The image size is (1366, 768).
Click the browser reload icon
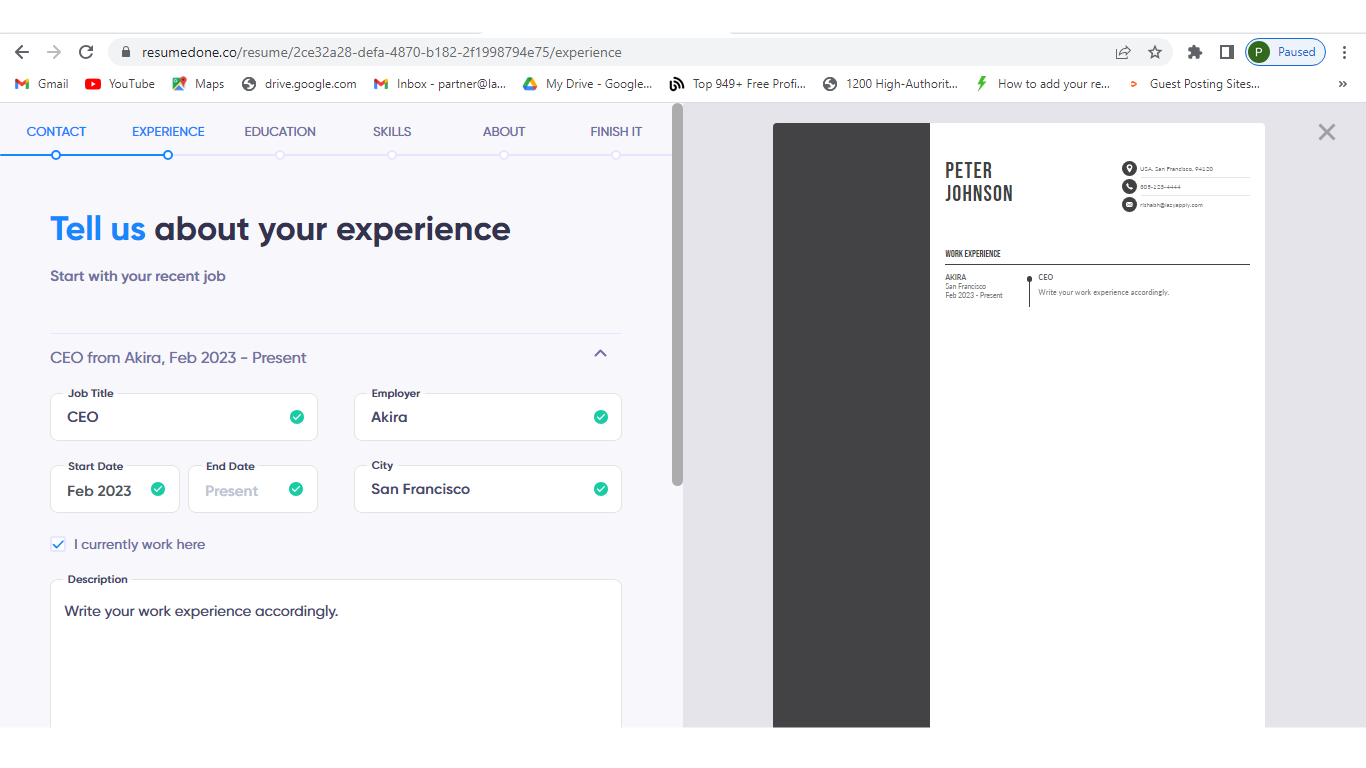pyautogui.click(x=86, y=52)
